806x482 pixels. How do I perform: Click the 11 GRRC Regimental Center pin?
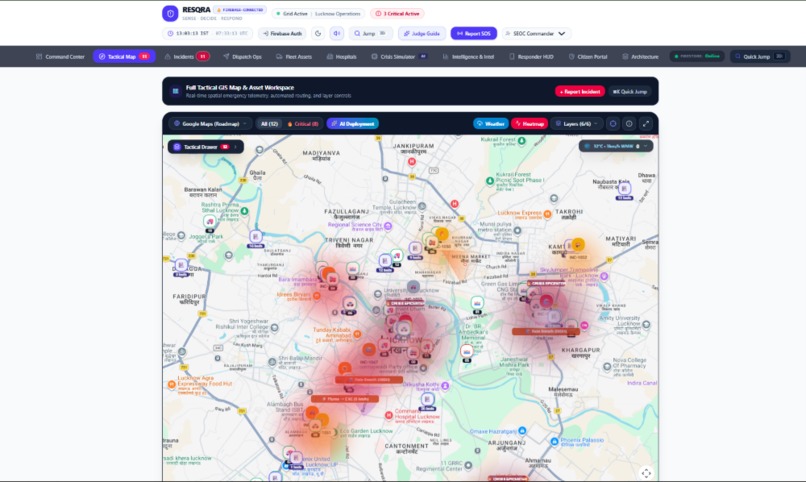point(468,466)
